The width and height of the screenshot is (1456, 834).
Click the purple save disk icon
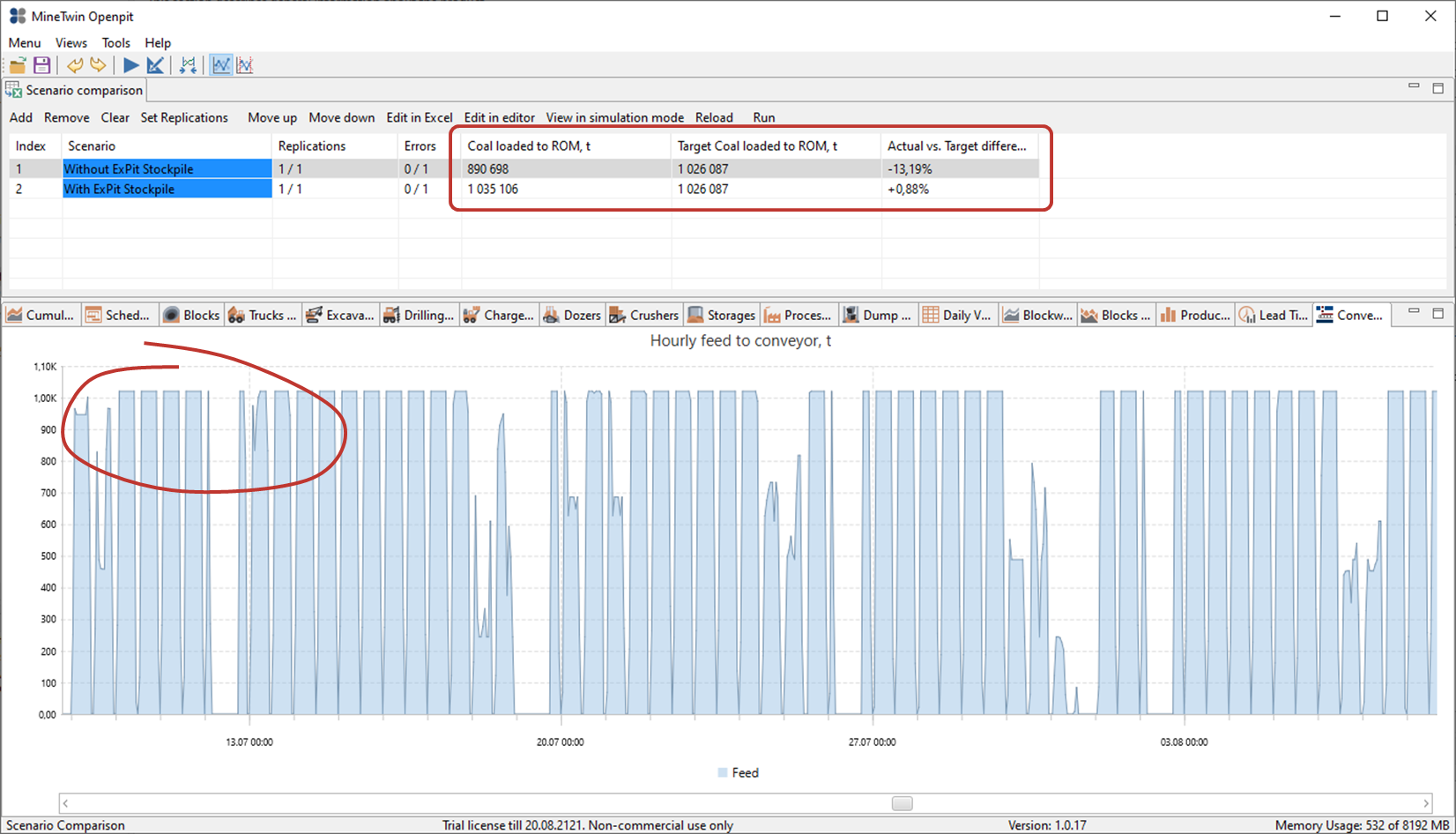point(41,65)
